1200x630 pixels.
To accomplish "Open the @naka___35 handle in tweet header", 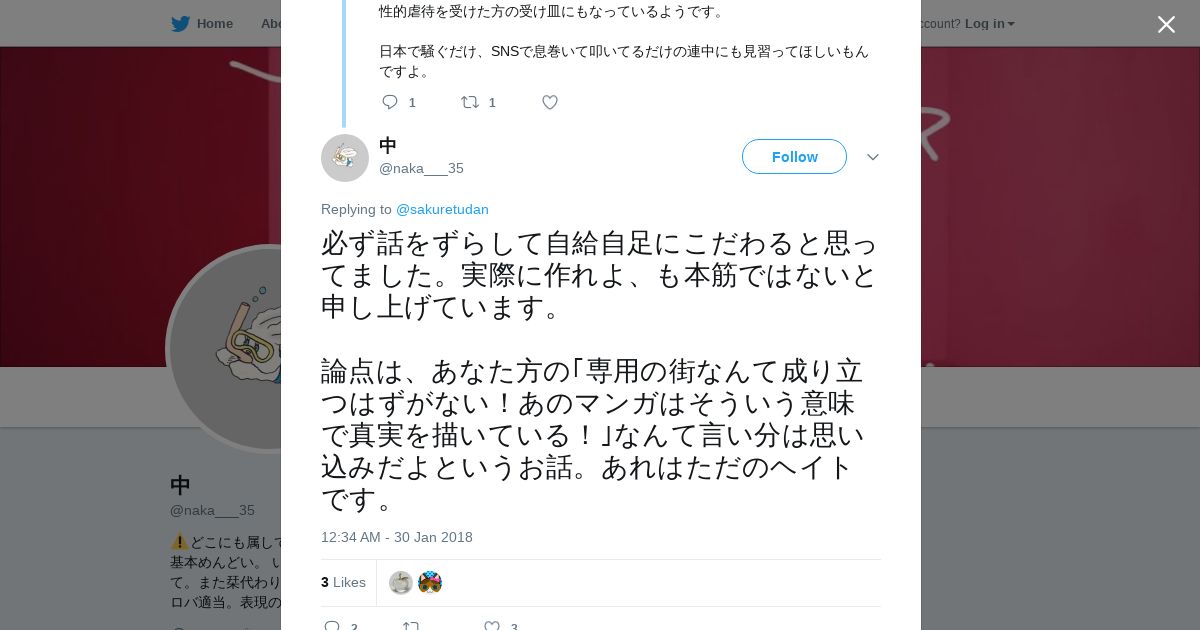I will (421, 168).
